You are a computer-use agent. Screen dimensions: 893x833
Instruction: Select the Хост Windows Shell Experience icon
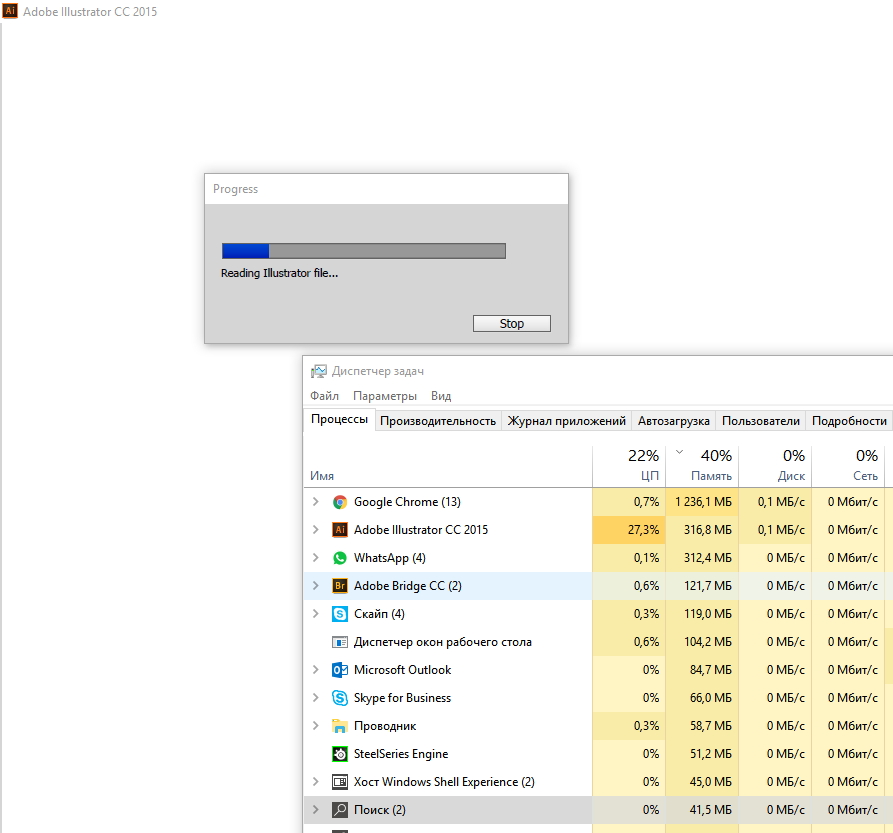(x=340, y=782)
